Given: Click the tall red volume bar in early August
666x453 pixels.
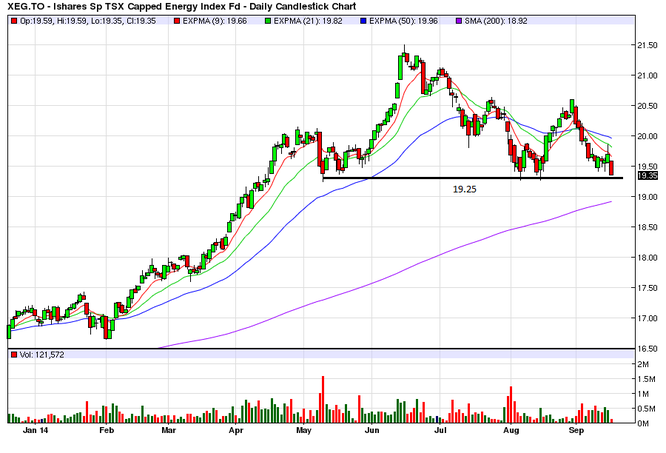Looking at the screenshot, I should point(511,404).
